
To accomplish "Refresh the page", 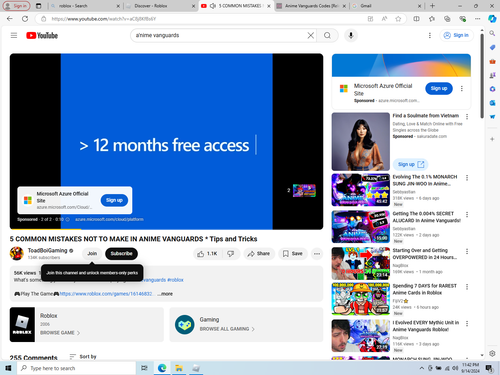I will click(25, 19).
